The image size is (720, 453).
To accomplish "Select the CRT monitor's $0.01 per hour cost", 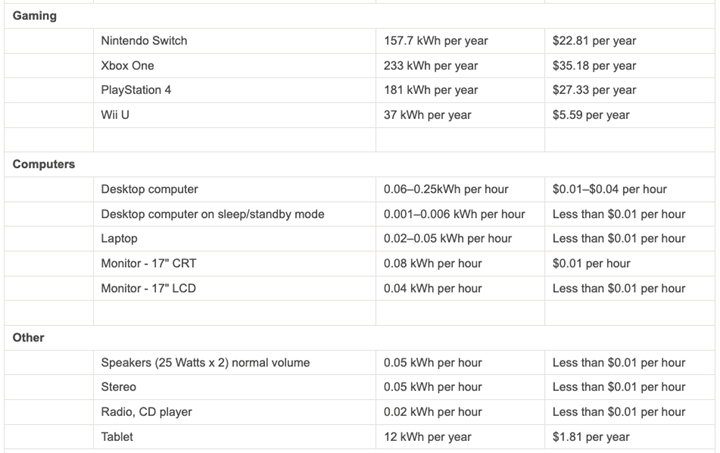I will [591, 264].
